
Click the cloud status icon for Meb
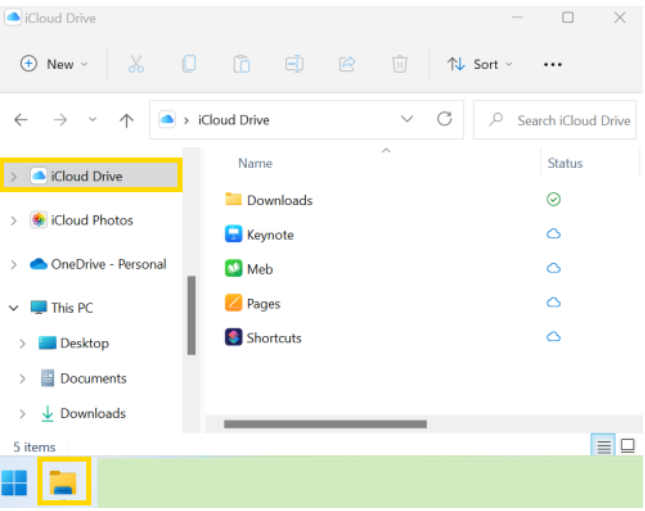(553, 268)
